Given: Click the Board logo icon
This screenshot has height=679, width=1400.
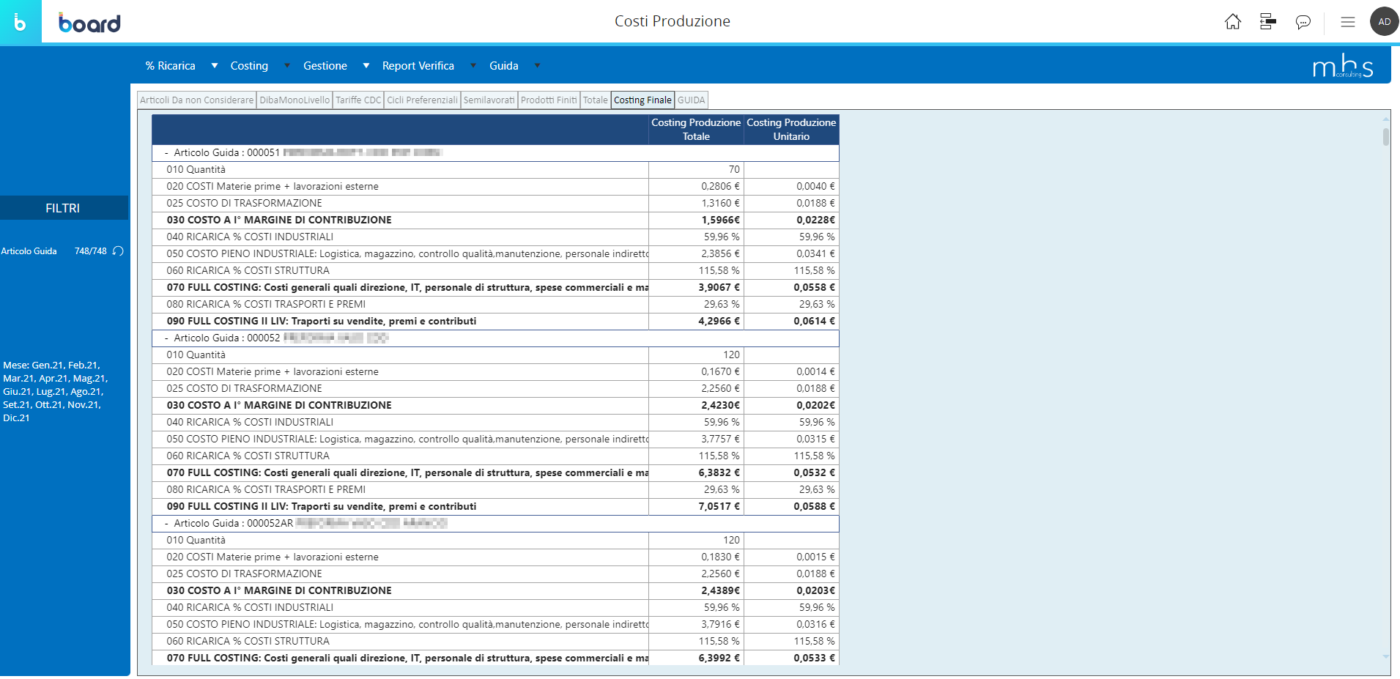Looking at the screenshot, I should pos(20,22).
